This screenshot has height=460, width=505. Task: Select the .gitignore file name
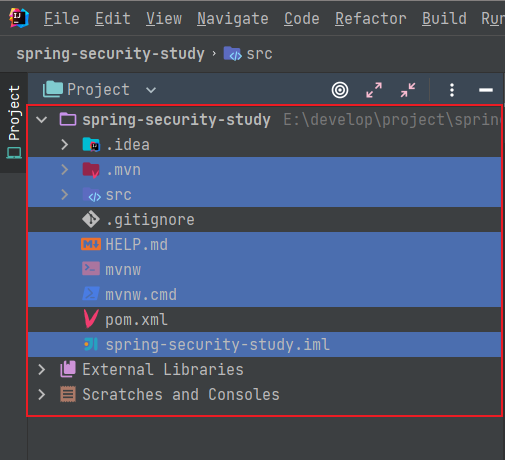[x=150, y=220]
